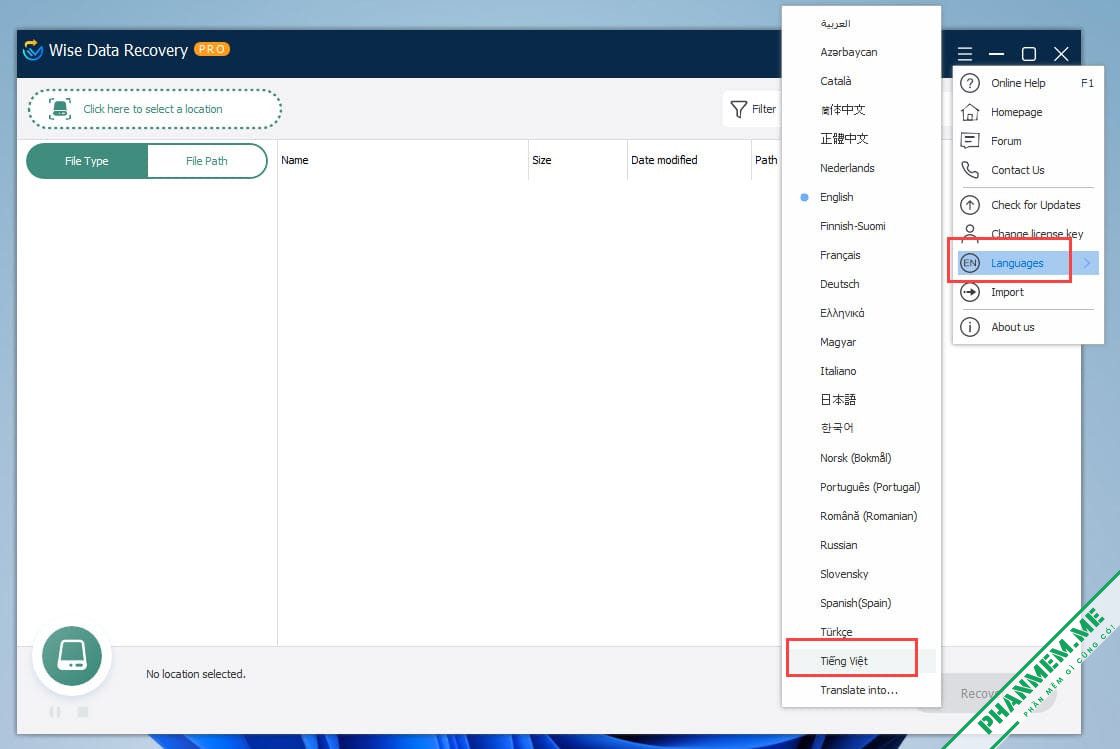Open Forum menu entry

tap(1028, 141)
